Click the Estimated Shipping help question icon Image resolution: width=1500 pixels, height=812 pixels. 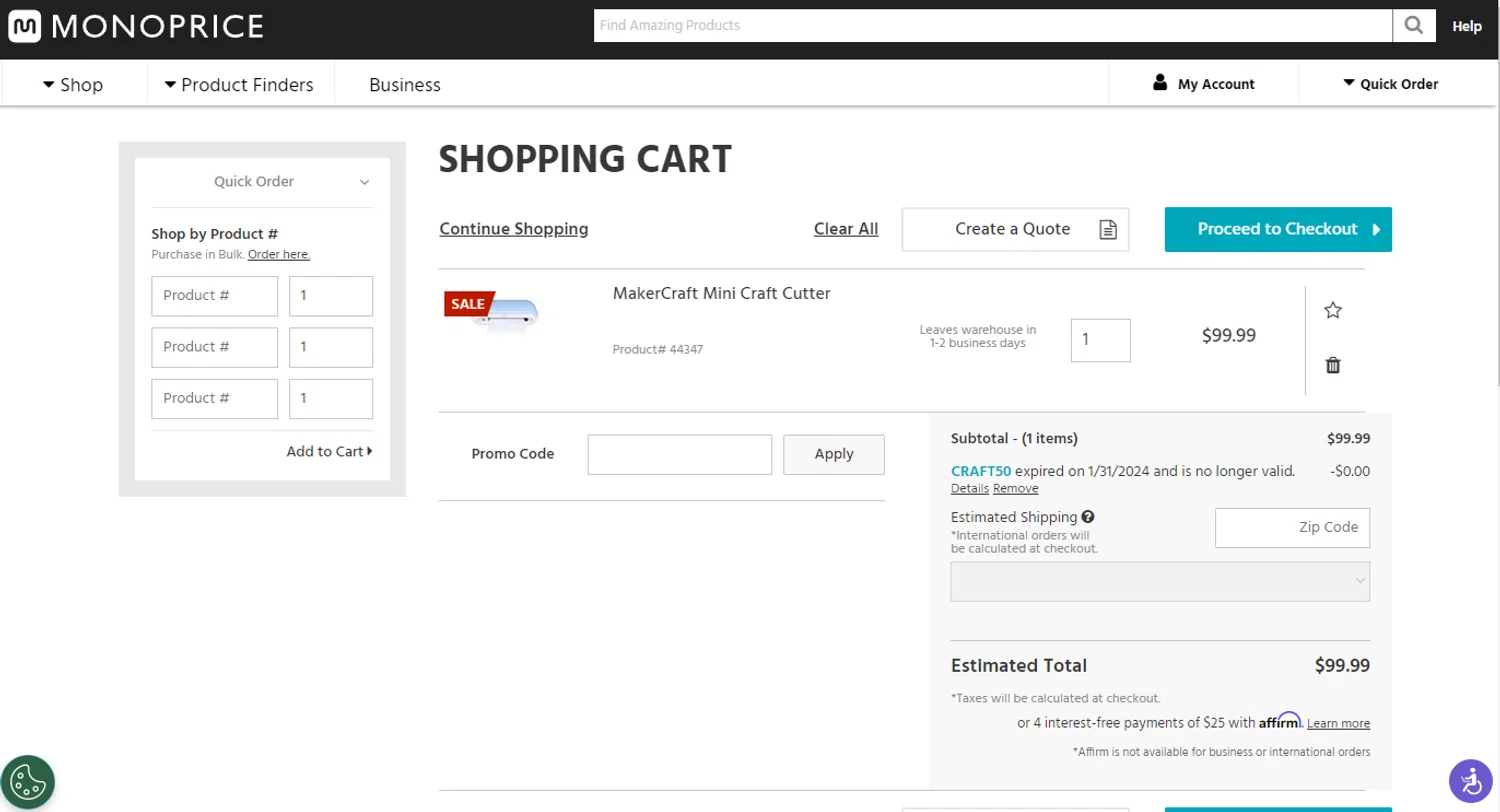pyautogui.click(x=1088, y=517)
